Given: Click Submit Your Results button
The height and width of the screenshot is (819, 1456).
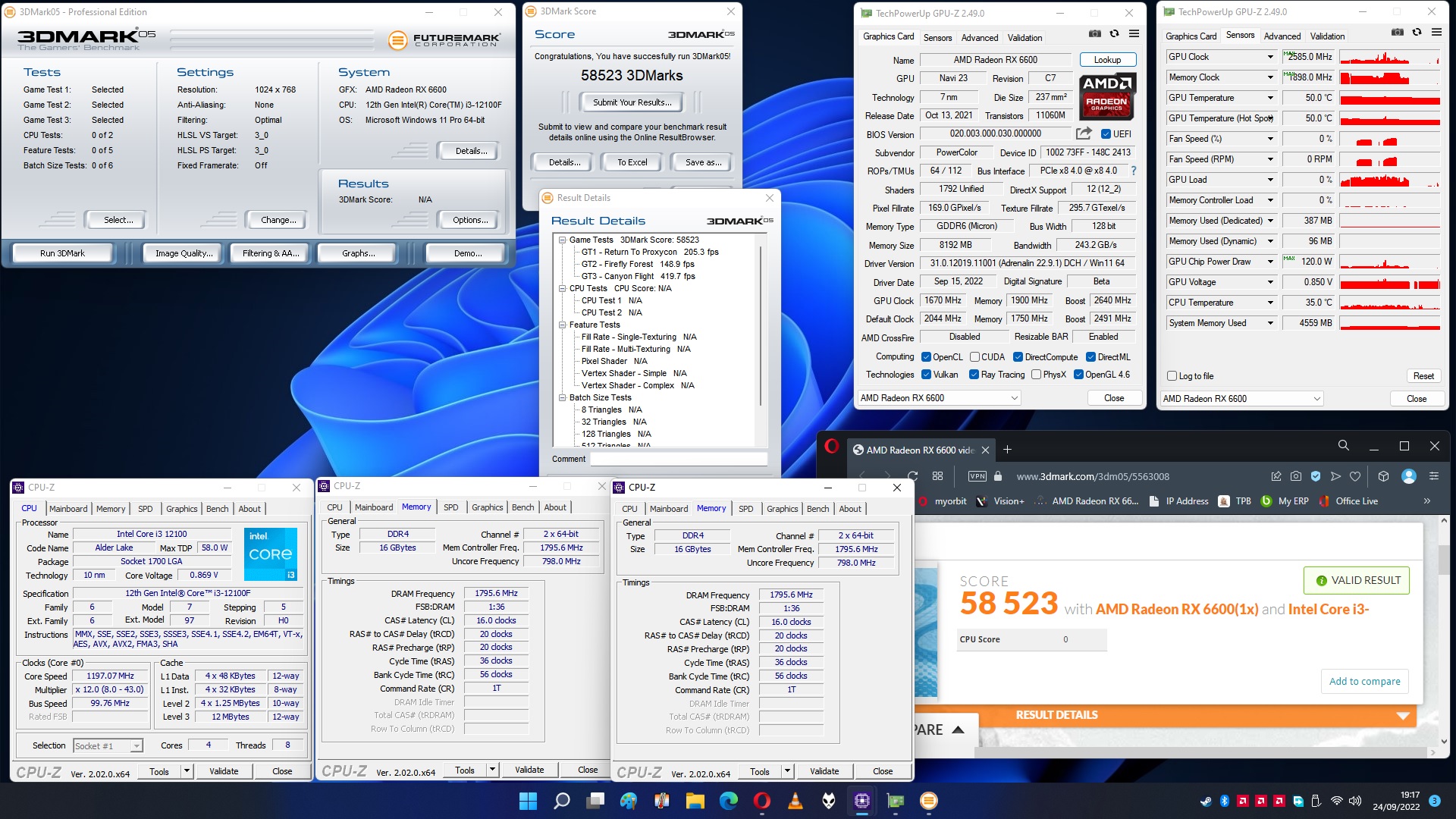Looking at the screenshot, I should (632, 102).
